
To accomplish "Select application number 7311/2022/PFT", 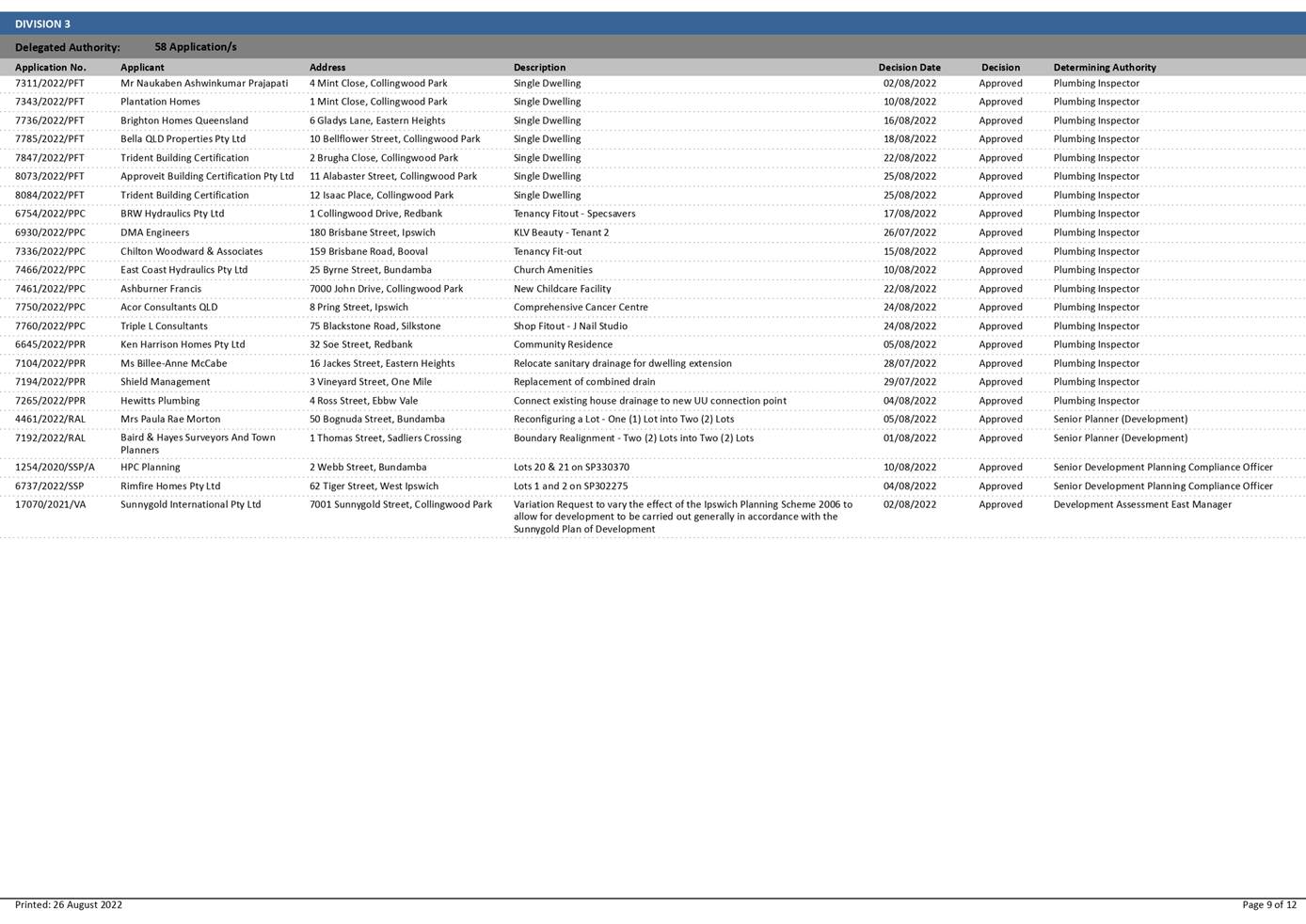I will 50,83.
